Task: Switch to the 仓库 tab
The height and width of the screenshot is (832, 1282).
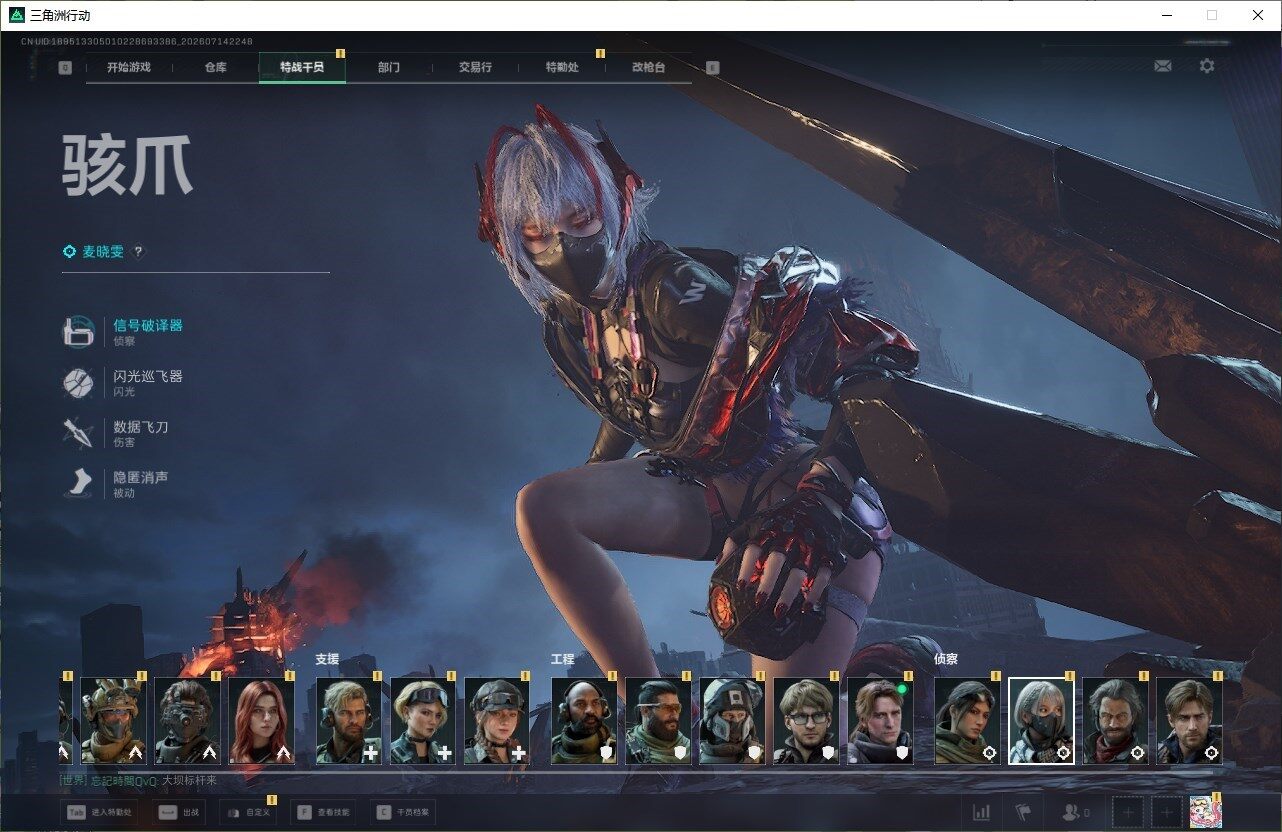Action: tap(215, 67)
